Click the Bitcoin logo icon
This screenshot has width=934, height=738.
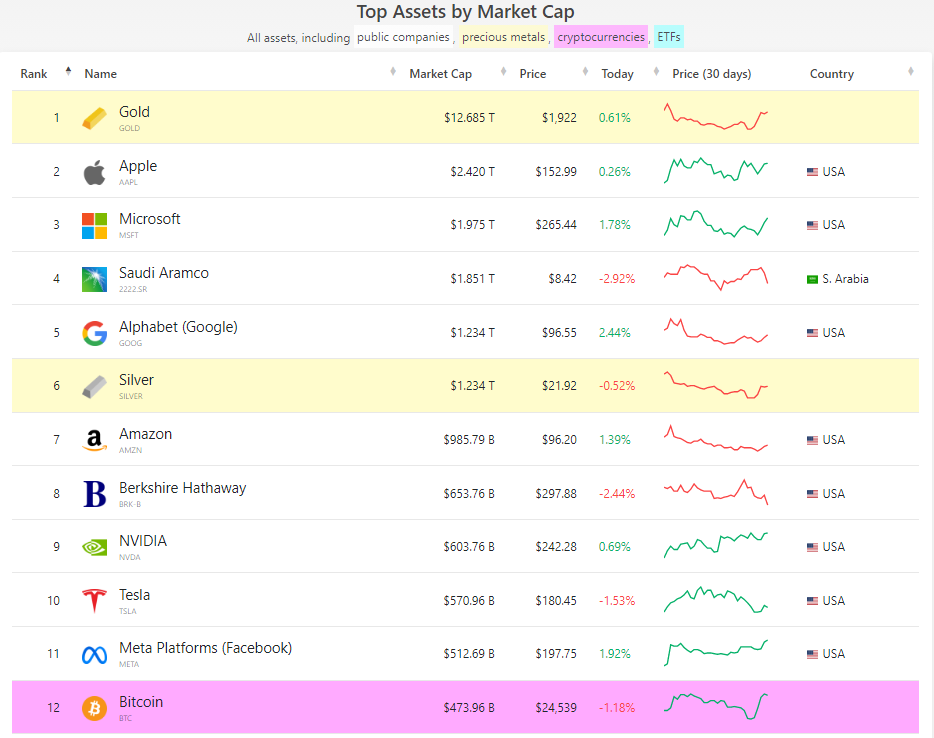(94, 708)
